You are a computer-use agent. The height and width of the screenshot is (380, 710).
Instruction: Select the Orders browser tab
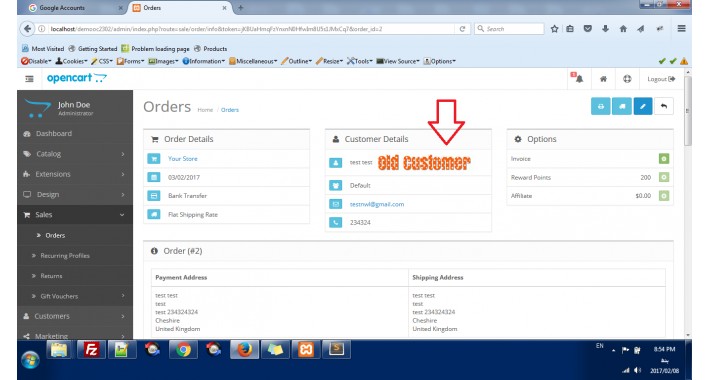[180, 8]
